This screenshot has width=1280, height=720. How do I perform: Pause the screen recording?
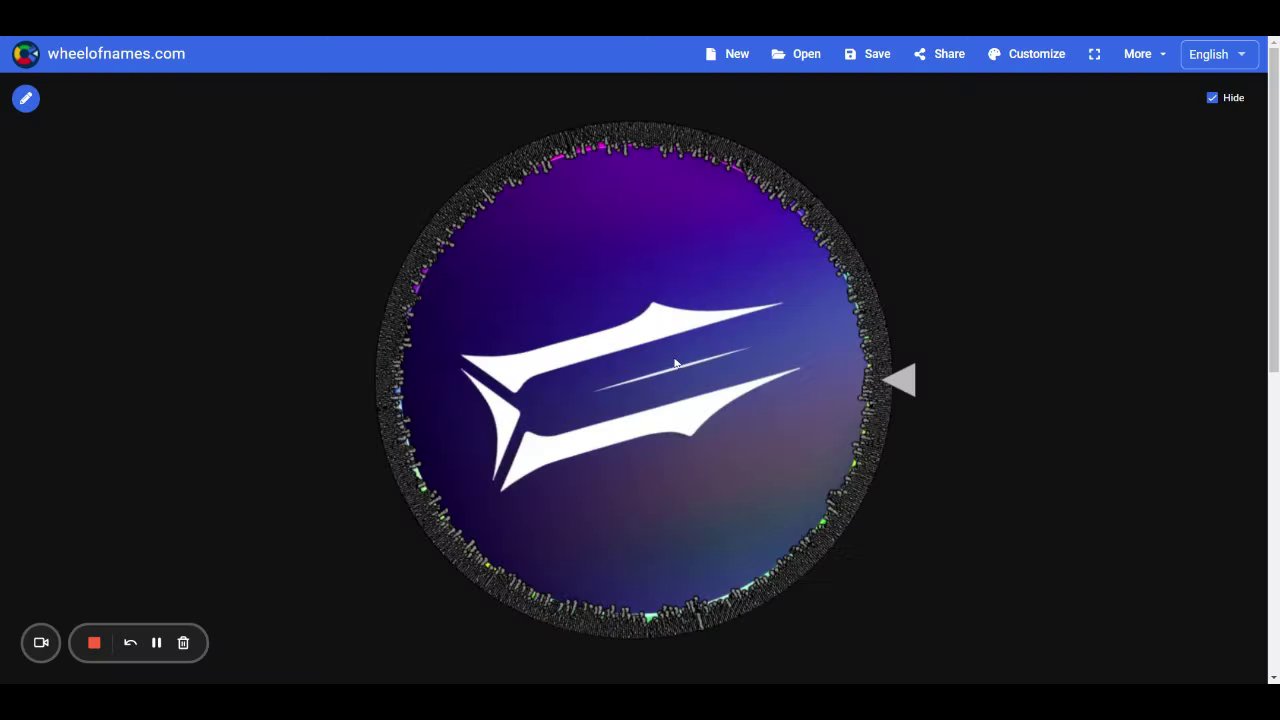(x=156, y=643)
